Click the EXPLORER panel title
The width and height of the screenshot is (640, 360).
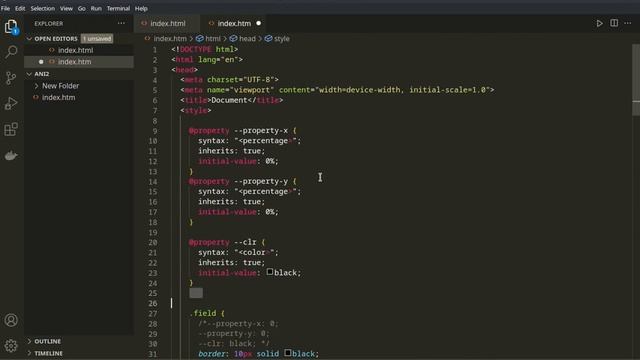(49, 24)
